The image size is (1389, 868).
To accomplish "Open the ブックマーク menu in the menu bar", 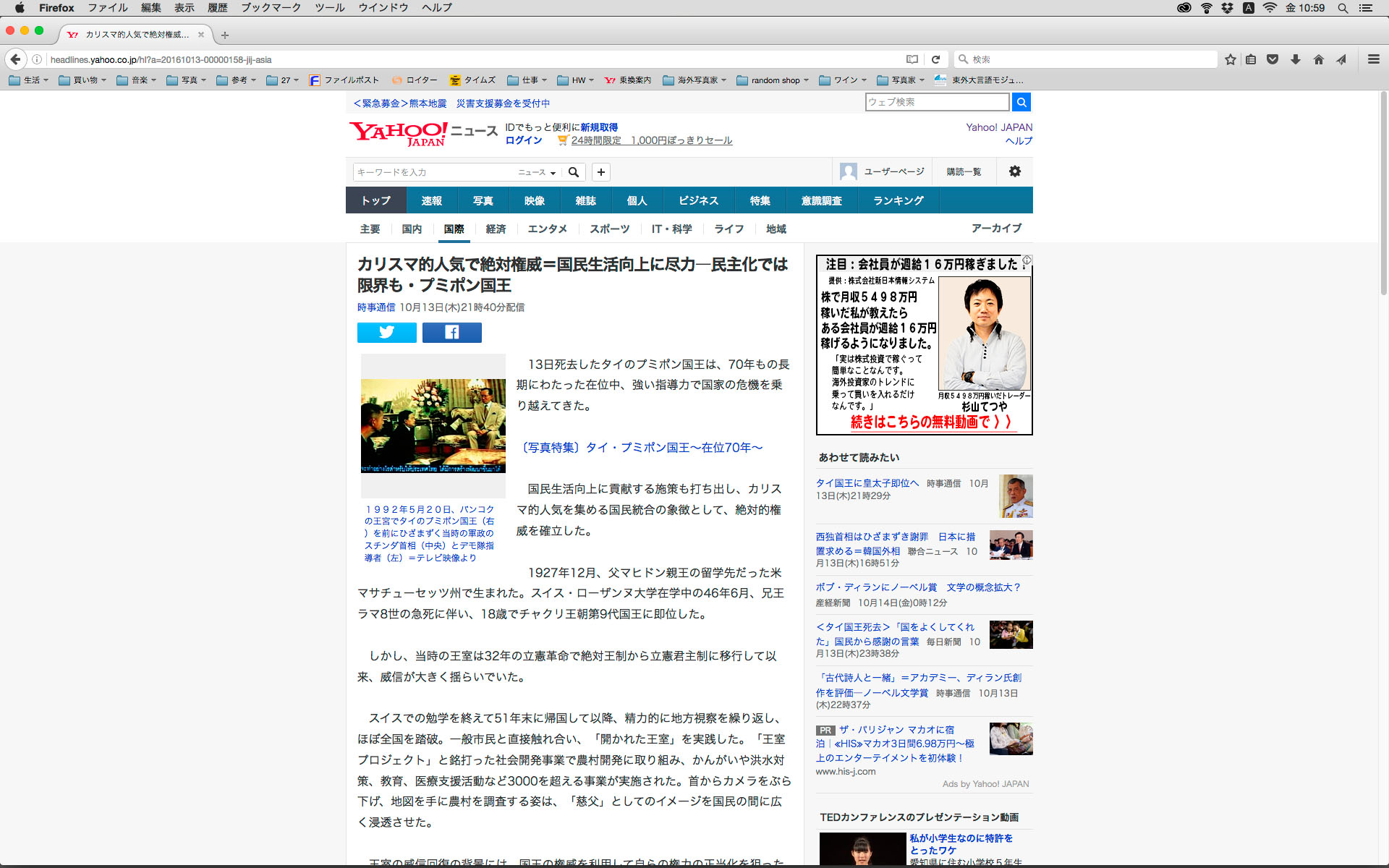I will 271,8.
